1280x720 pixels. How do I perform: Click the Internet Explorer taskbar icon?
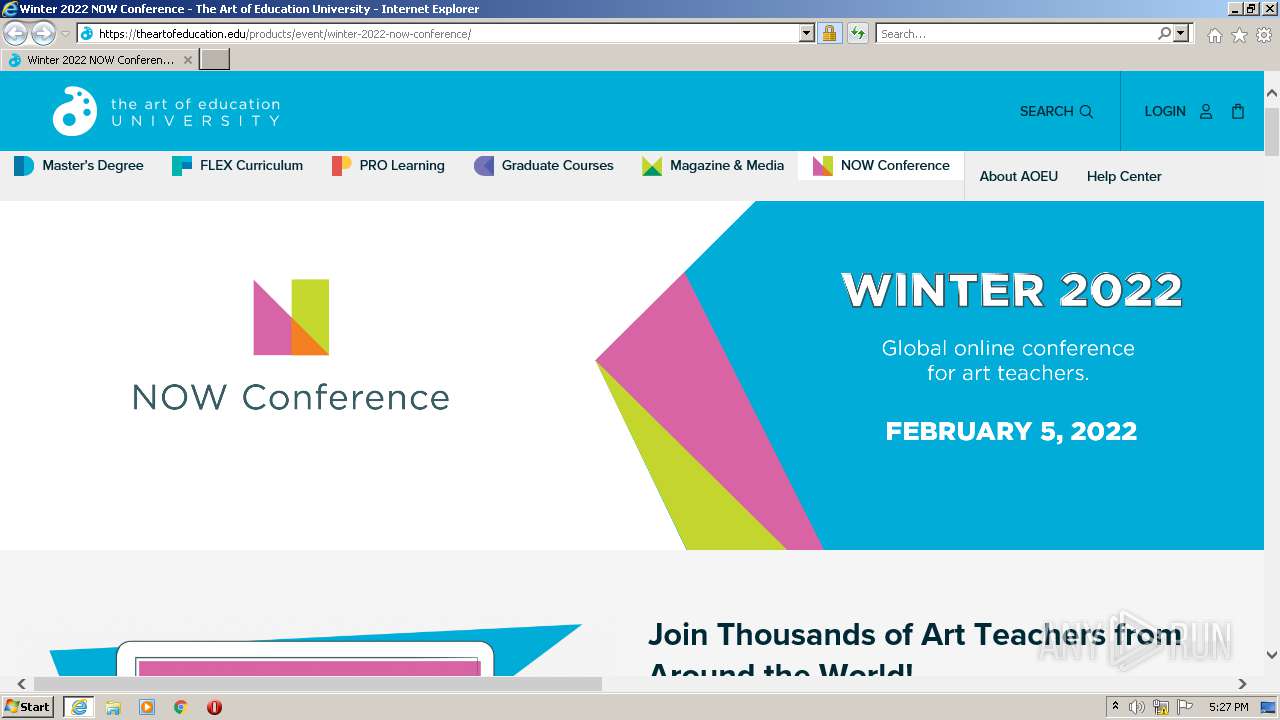point(79,707)
